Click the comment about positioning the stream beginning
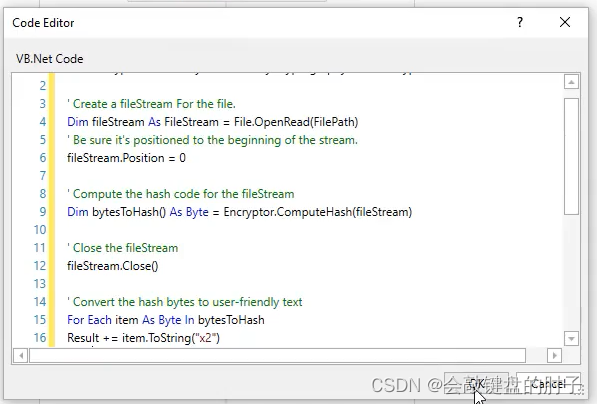597x404 pixels. tap(212, 140)
